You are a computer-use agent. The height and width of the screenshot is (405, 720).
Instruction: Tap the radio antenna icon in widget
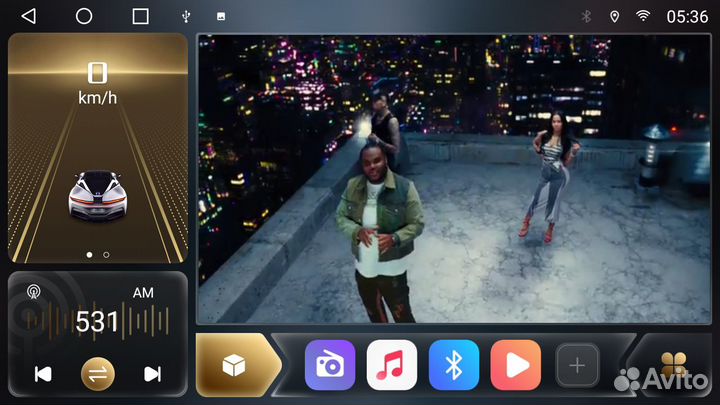[33, 292]
